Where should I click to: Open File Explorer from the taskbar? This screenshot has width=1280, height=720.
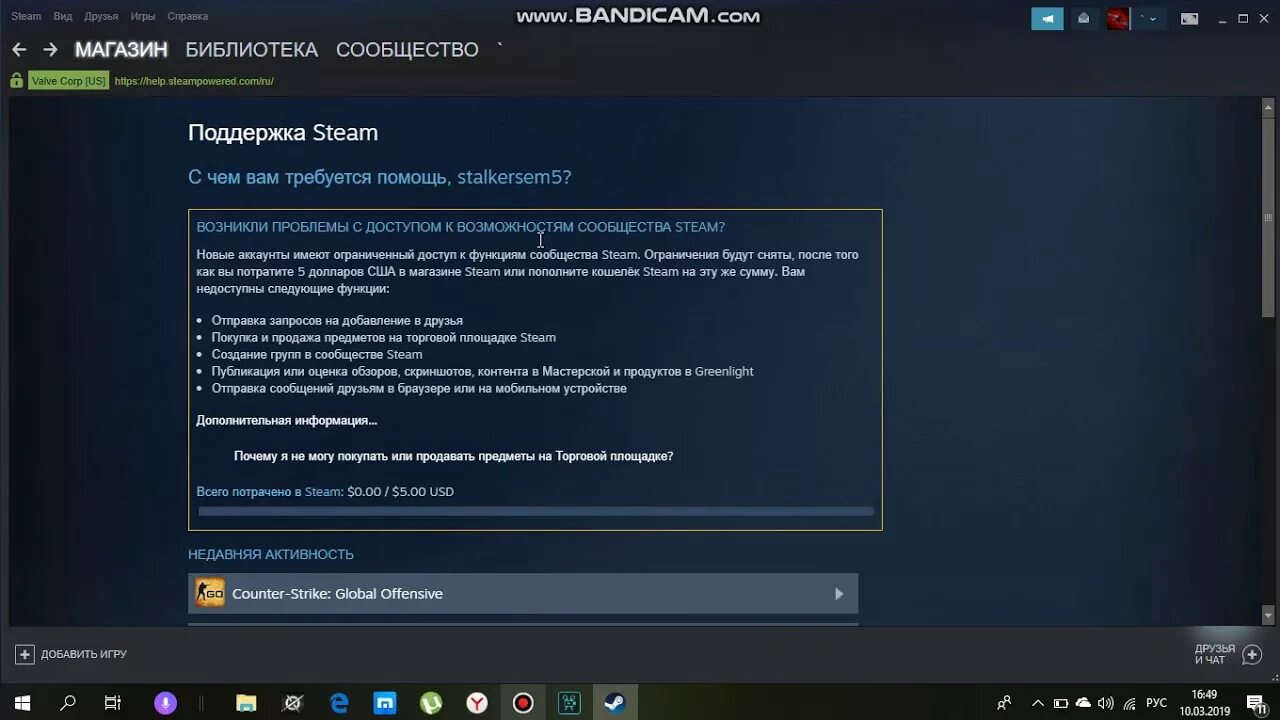[247, 703]
